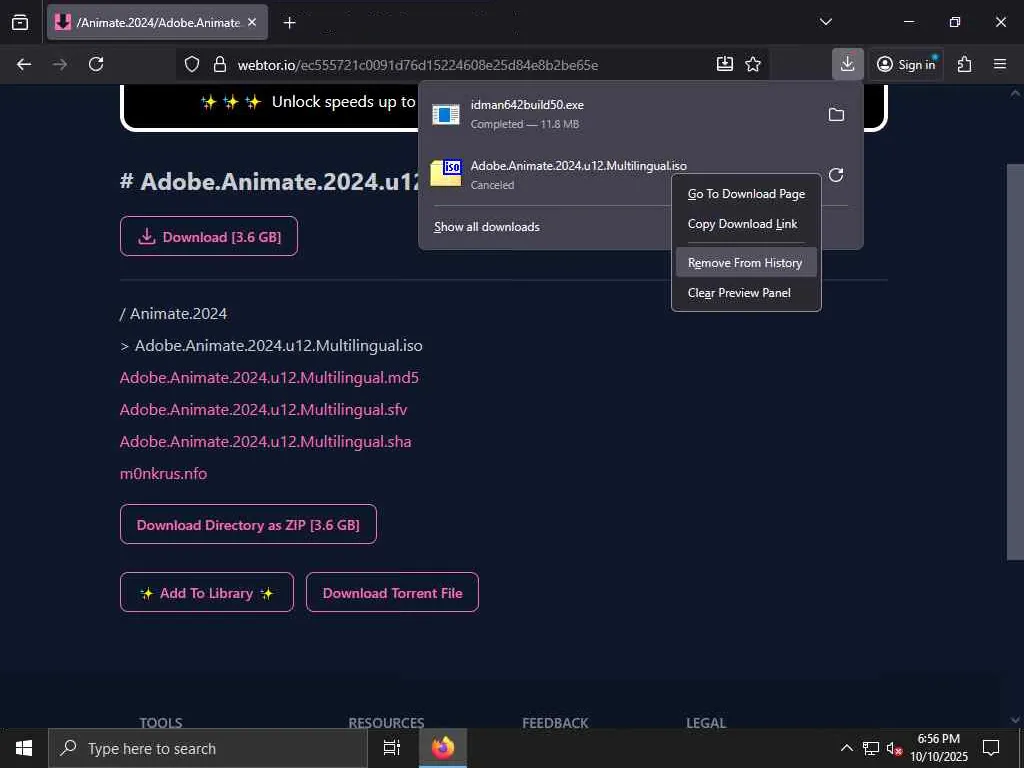Click the LEGAL footer heading
1024x768 pixels.
click(706, 723)
